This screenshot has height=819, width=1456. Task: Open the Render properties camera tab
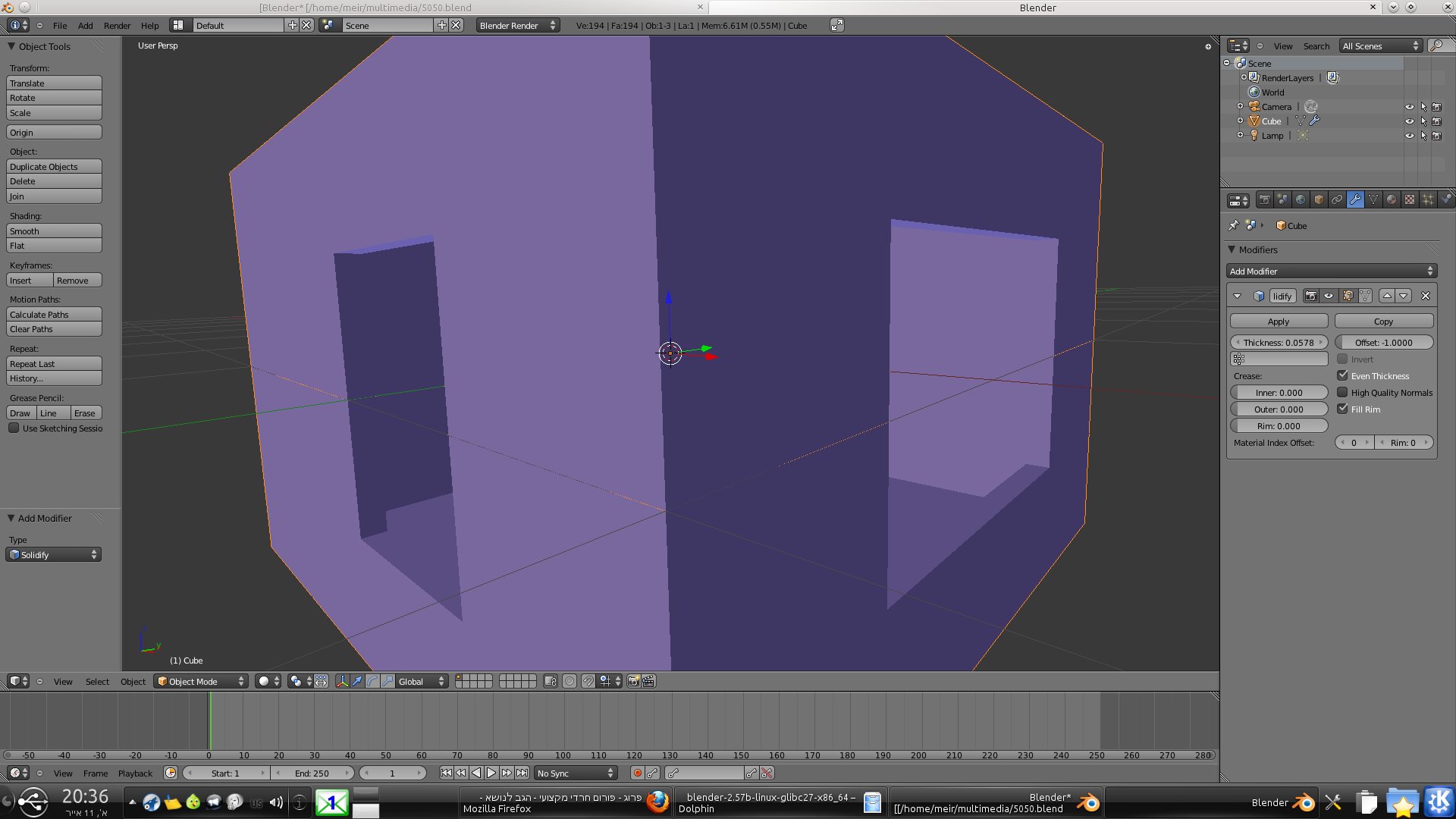(x=1264, y=200)
